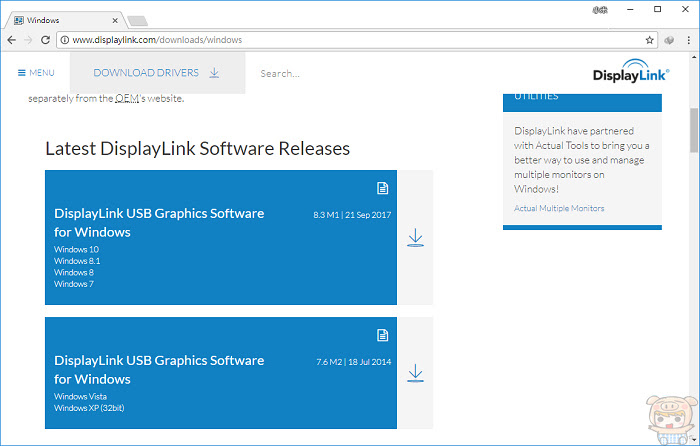Image resolution: width=700 pixels, height=446 pixels.
Task: Click the 'Windows XP (32bit)' text
Action: click(x=89, y=408)
